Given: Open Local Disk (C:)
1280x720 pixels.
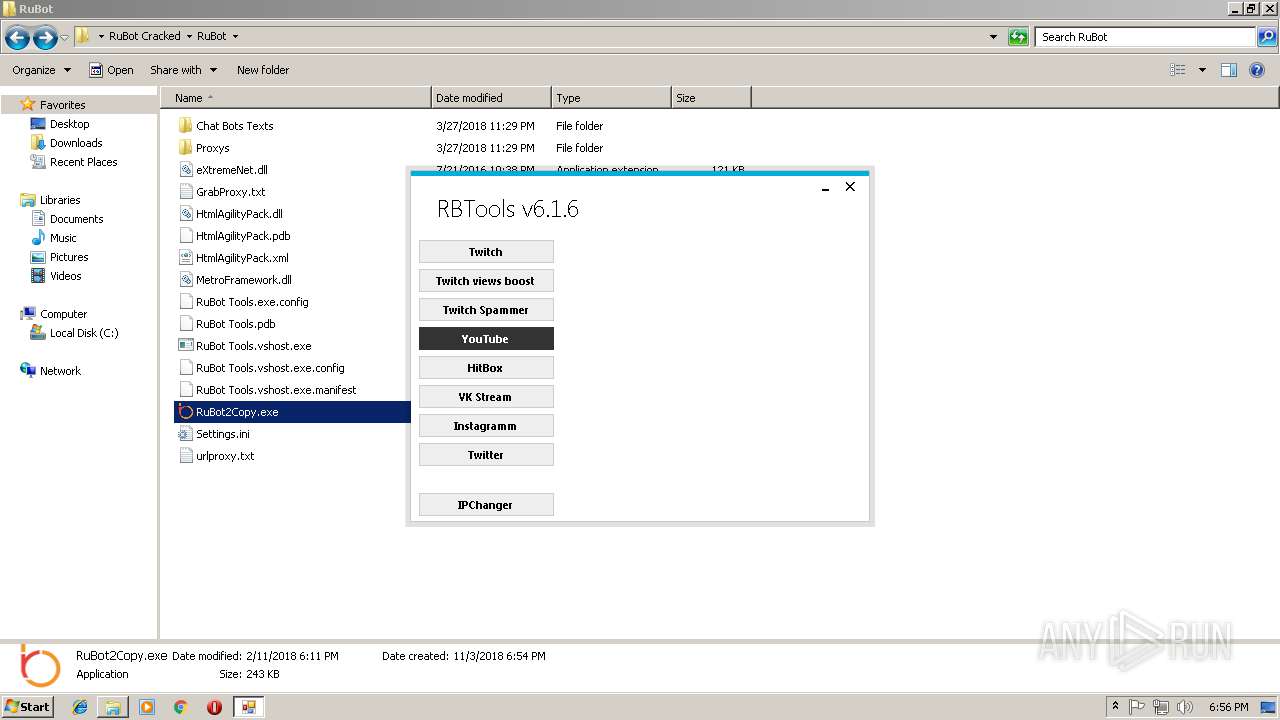Looking at the screenshot, I should click(84, 333).
